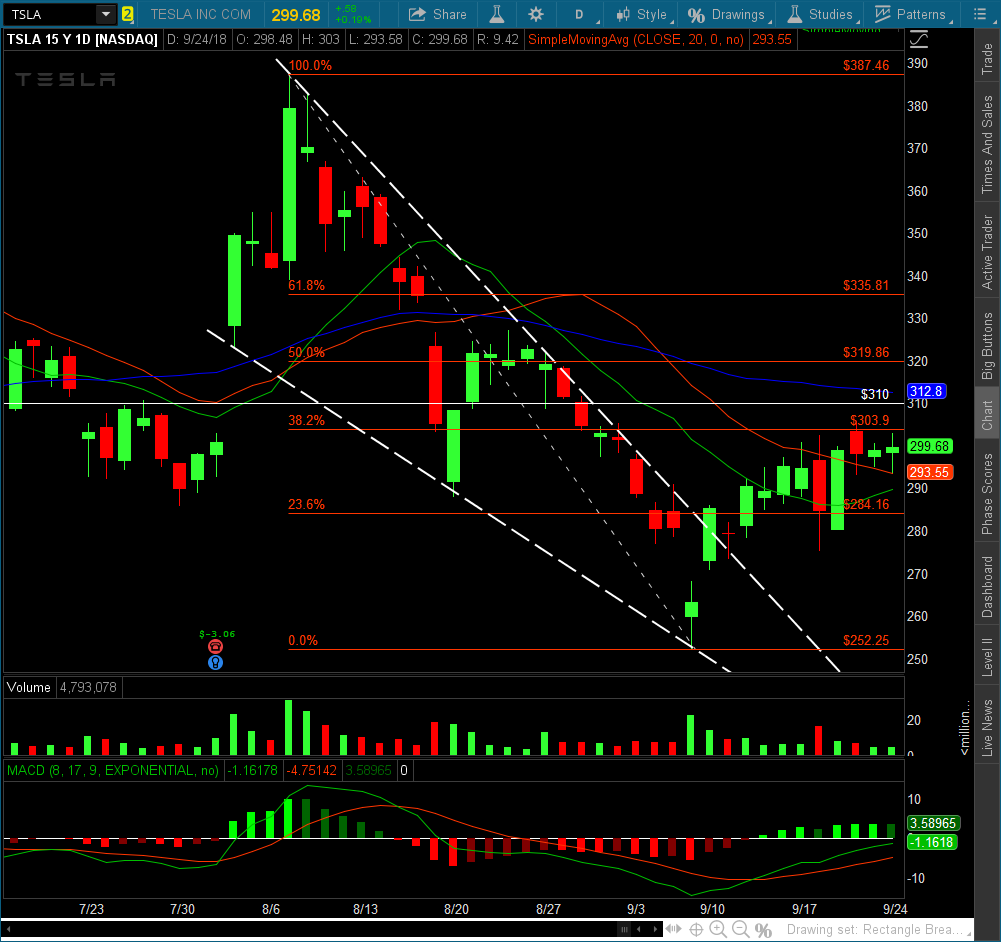Click the TSLA 15 Y 1D [NASDAQ] chart title
1001x942 pixels.
pos(82,40)
